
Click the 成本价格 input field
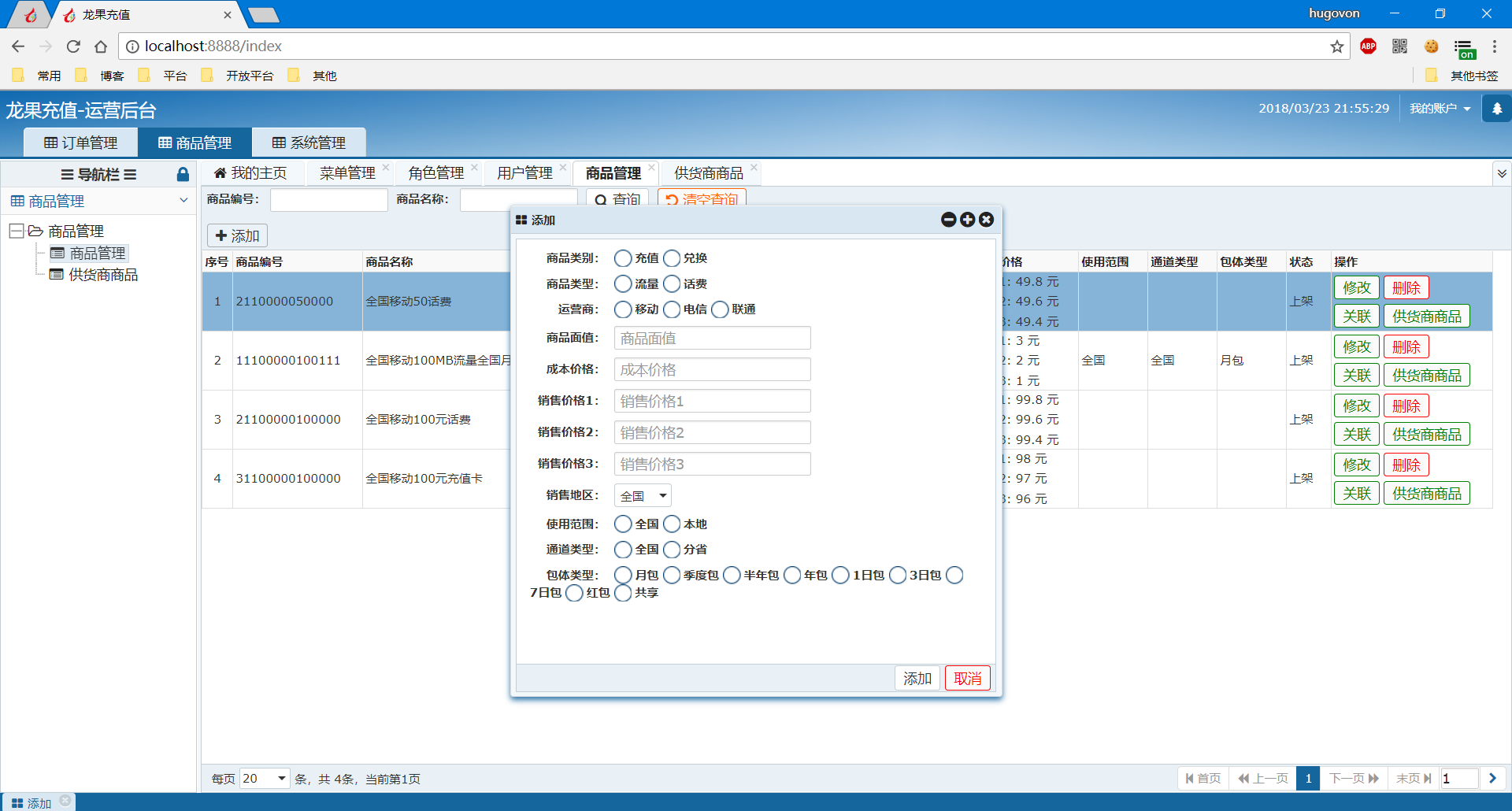point(712,369)
